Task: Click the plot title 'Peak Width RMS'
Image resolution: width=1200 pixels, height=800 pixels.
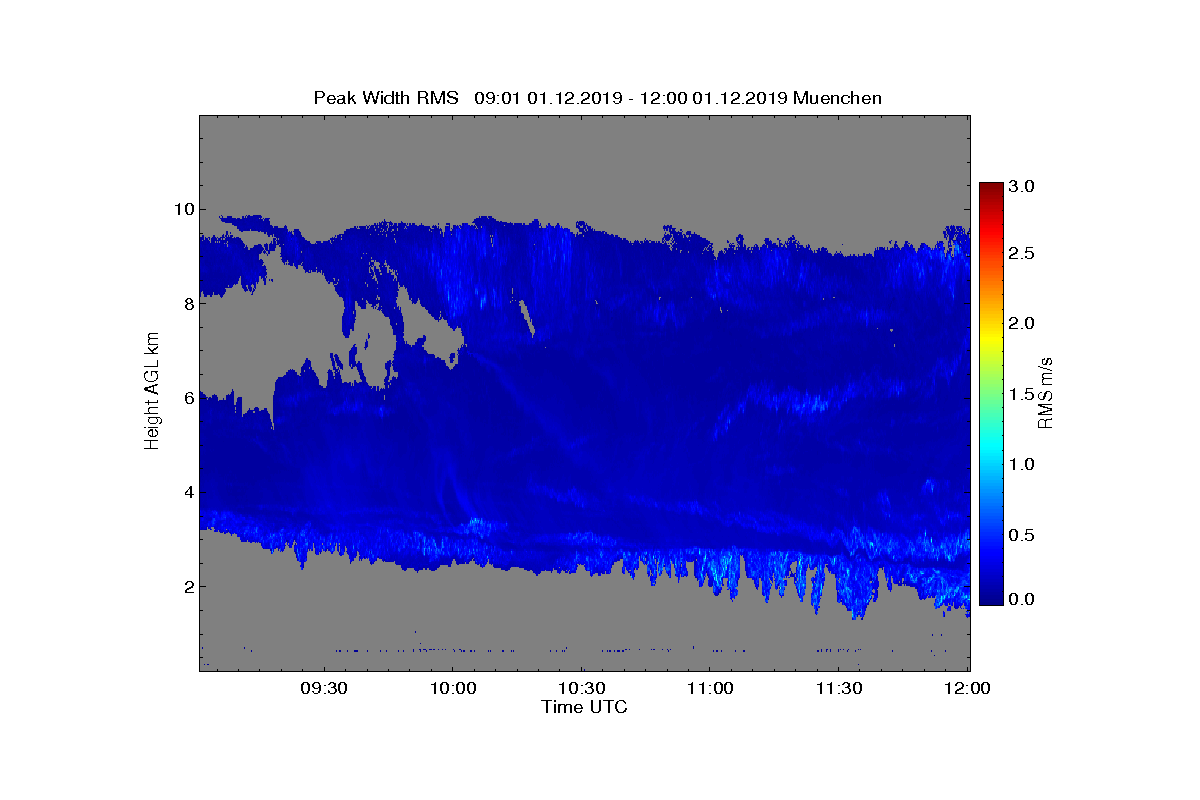Action: click(x=386, y=98)
